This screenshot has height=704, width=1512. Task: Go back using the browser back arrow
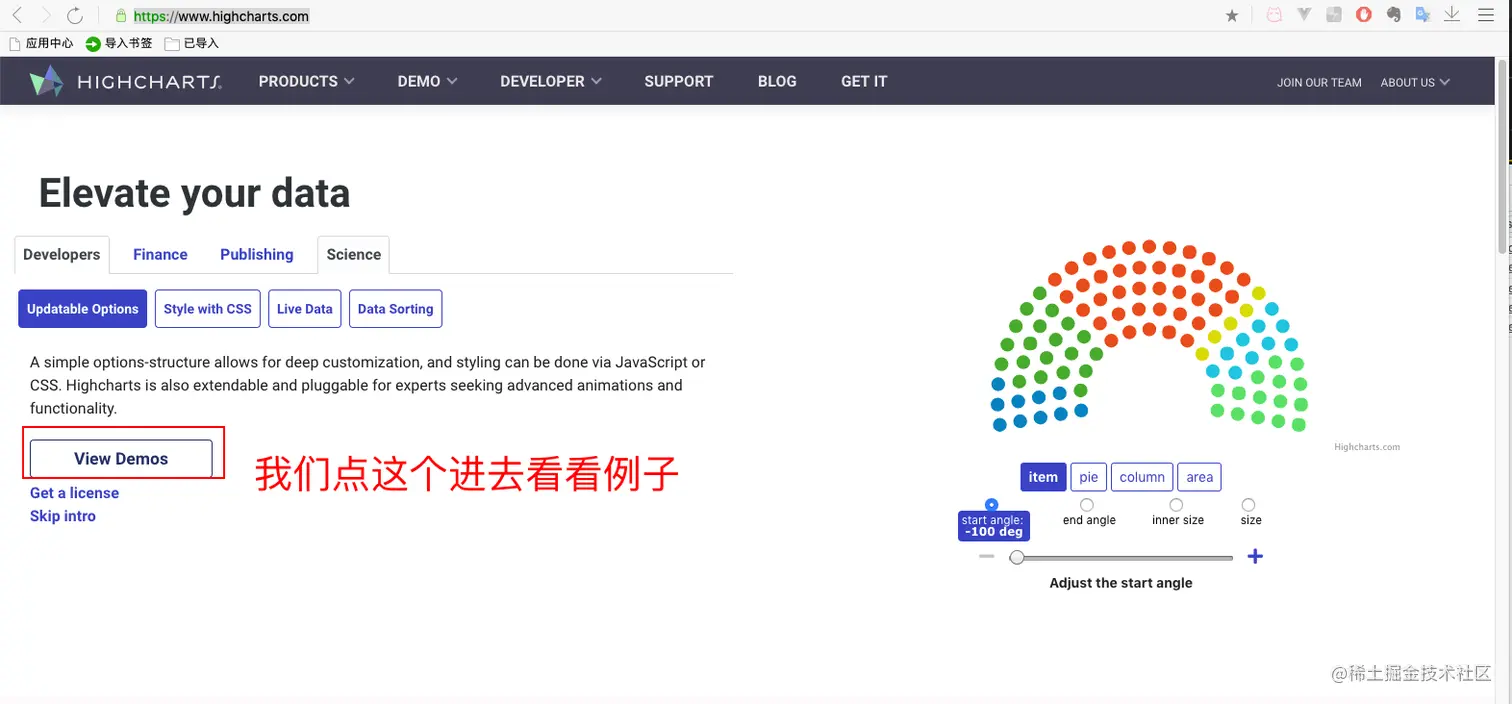17,15
